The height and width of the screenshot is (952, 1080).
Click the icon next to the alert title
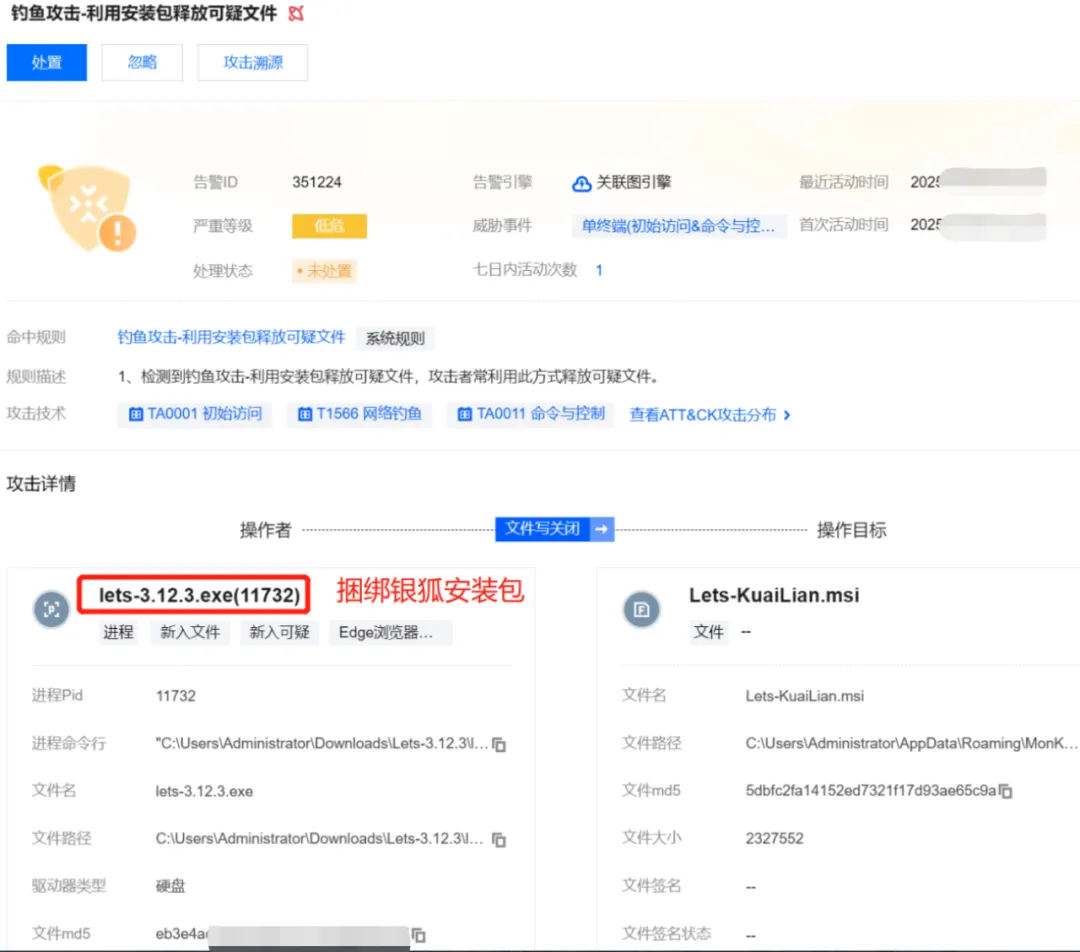295,14
